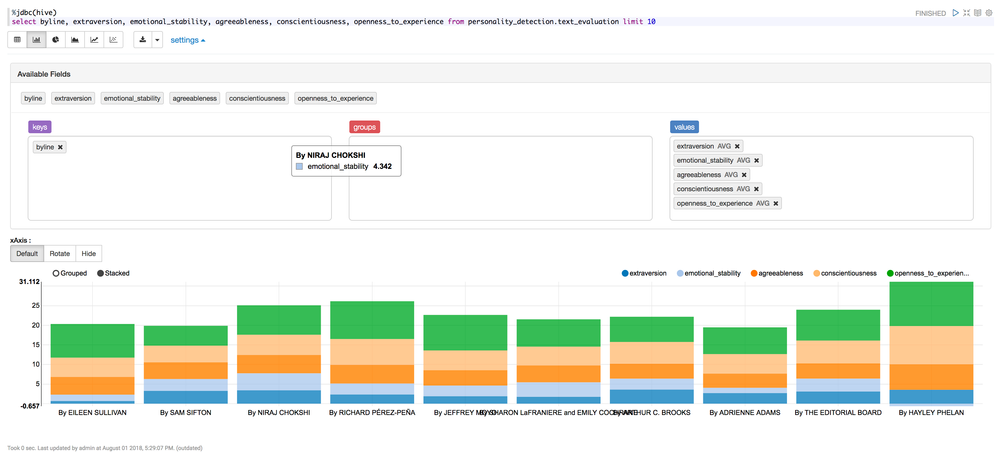998x456 pixels.
Task: Set xAxis labels to Rotate
Action: [x=60, y=254]
